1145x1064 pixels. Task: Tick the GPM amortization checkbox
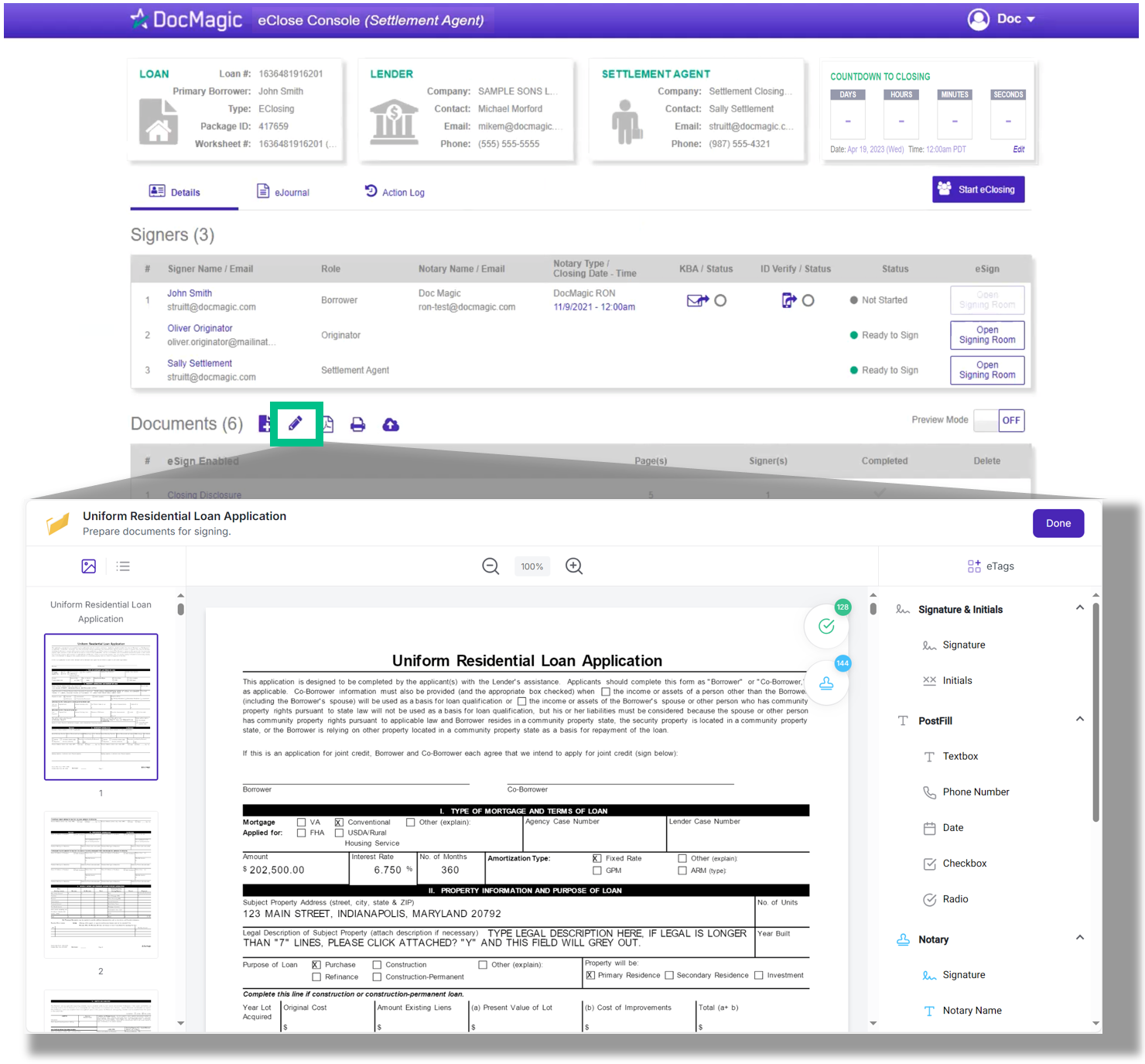click(x=596, y=871)
